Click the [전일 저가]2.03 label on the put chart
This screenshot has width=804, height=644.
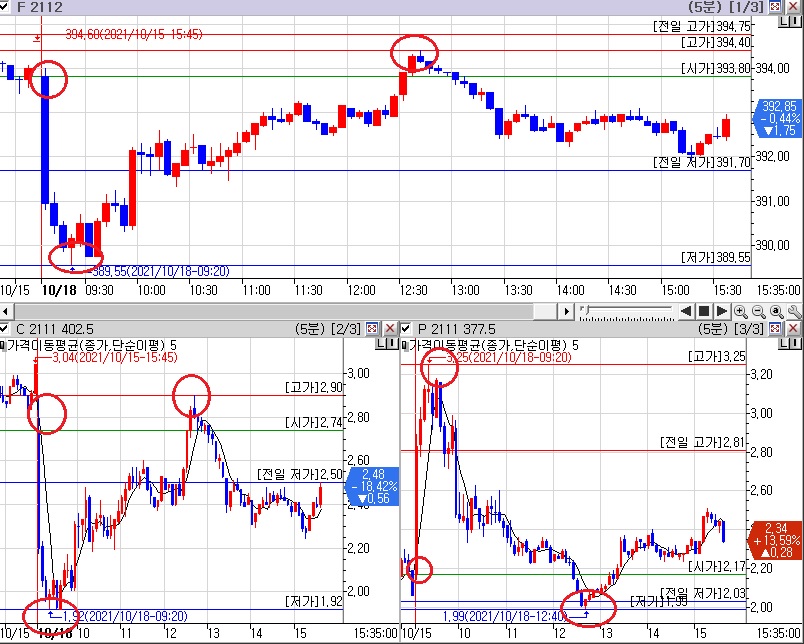tap(702, 594)
